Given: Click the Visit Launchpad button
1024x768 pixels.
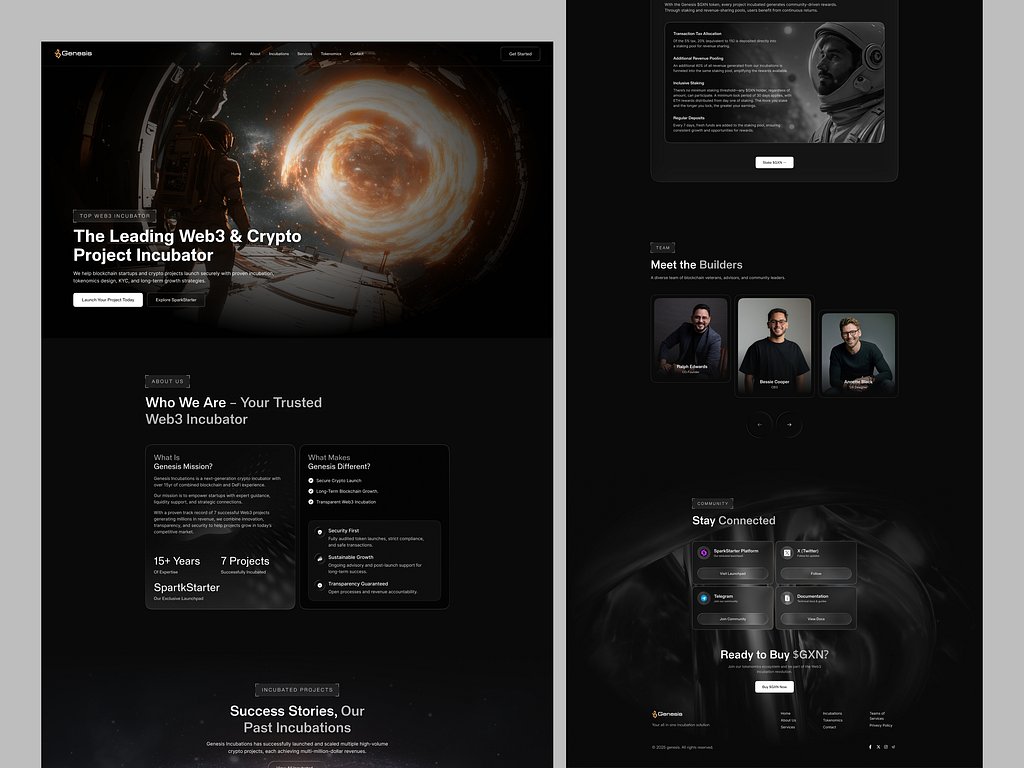Looking at the screenshot, I should pos(733,573).
